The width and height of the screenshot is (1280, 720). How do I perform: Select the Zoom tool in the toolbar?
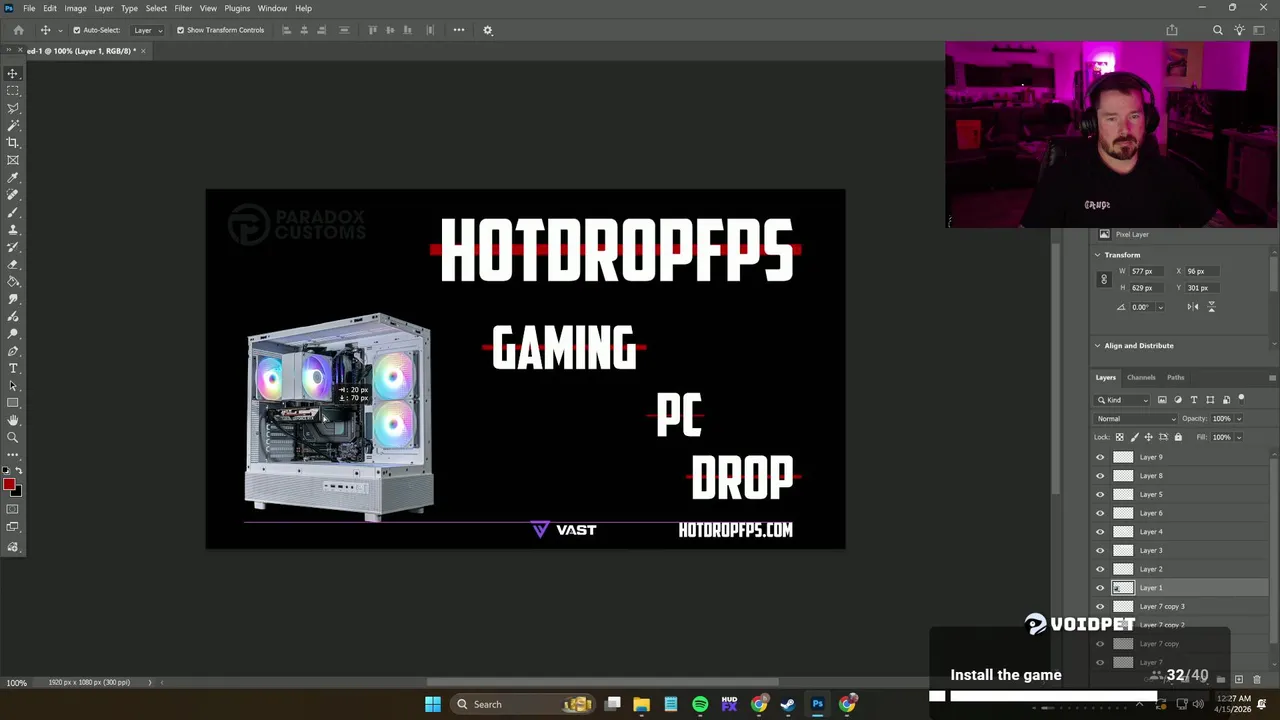coord(13,438)
